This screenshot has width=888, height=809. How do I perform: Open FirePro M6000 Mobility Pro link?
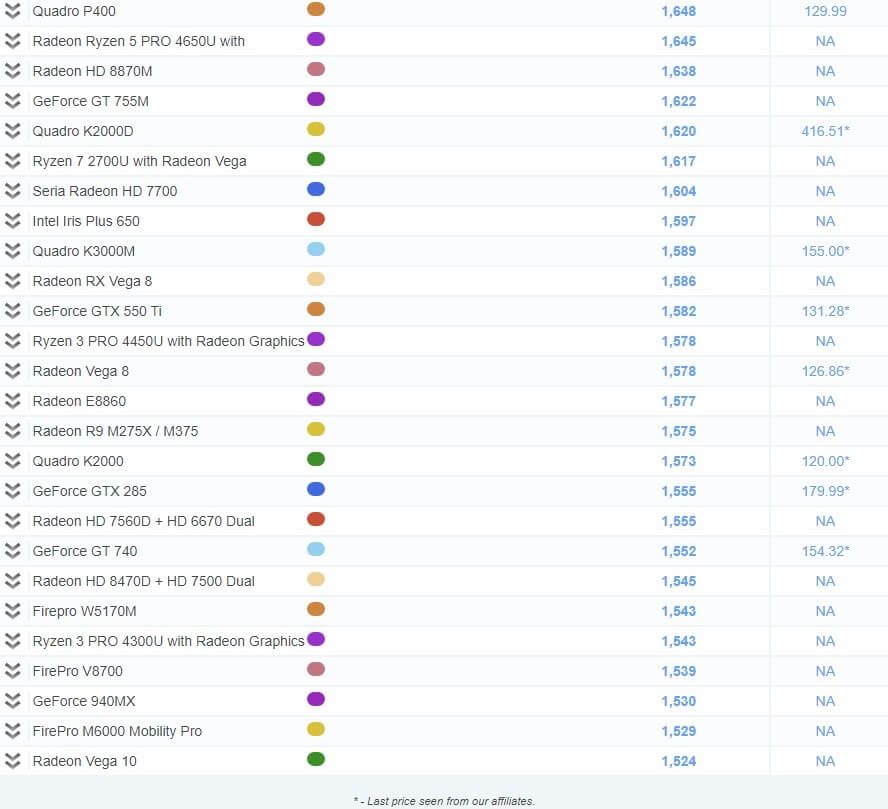coord(117,731)
